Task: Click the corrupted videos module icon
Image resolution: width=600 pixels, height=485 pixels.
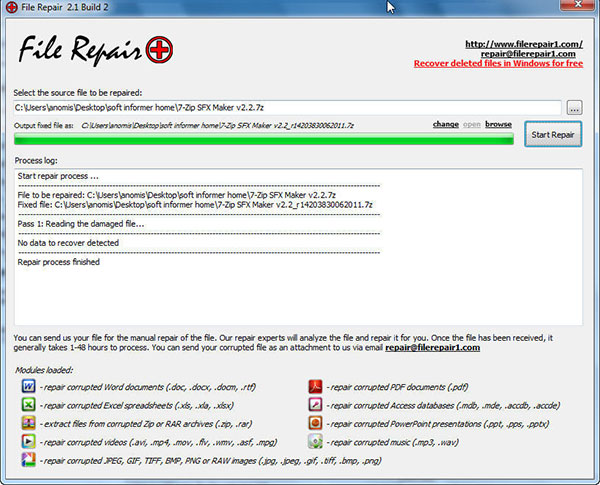Action: point(28,441)
